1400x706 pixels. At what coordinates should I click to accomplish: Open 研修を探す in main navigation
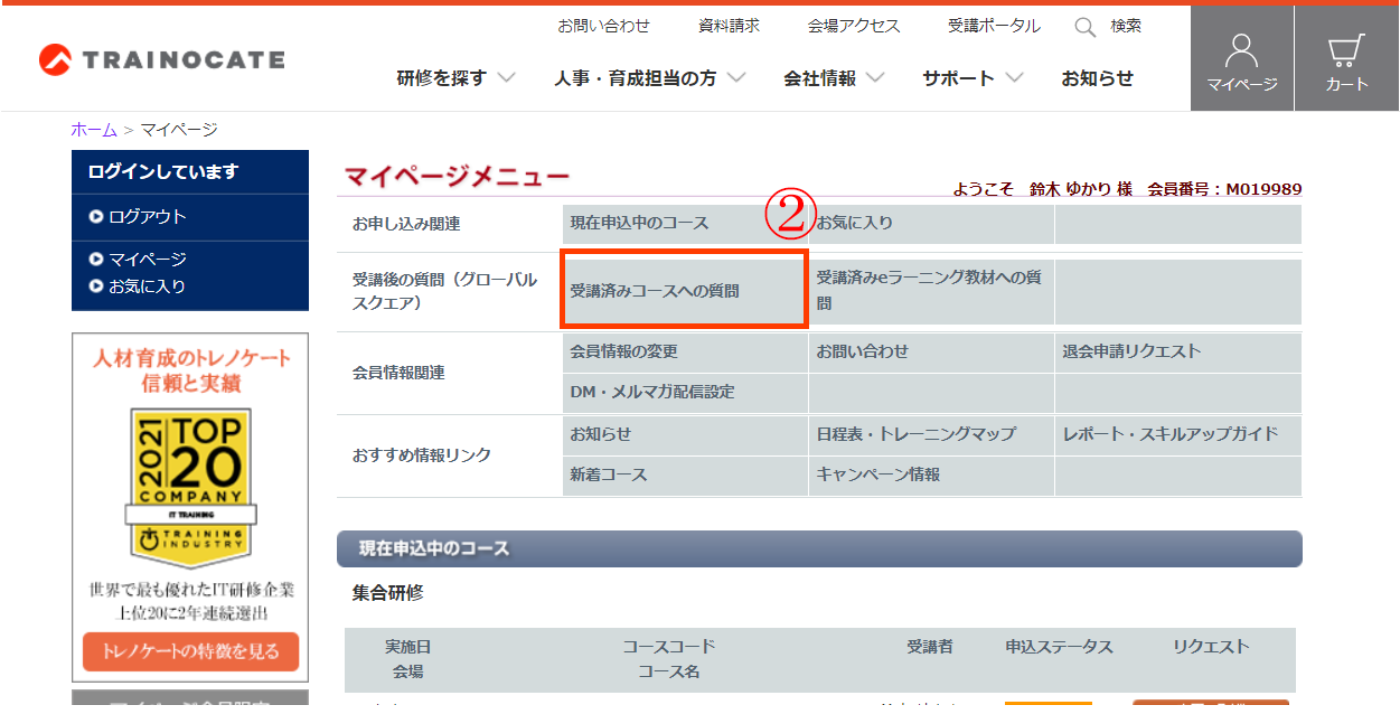[442, 78]
